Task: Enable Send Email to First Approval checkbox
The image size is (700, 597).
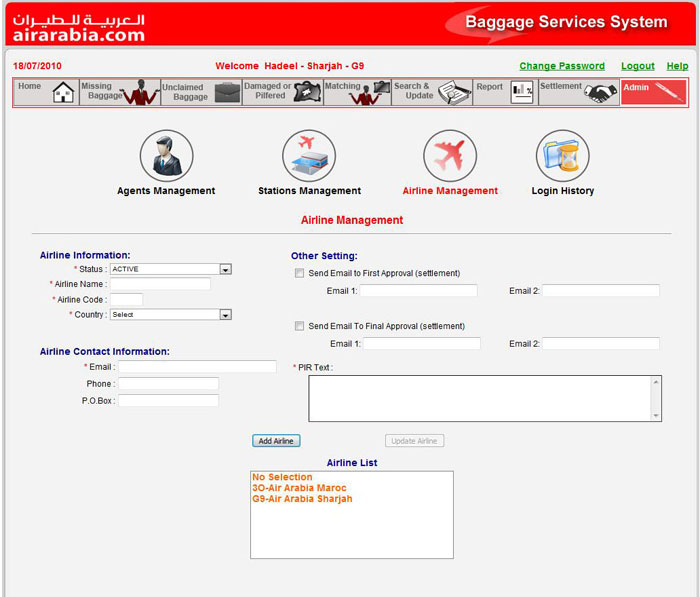Action: click(299, 273)
